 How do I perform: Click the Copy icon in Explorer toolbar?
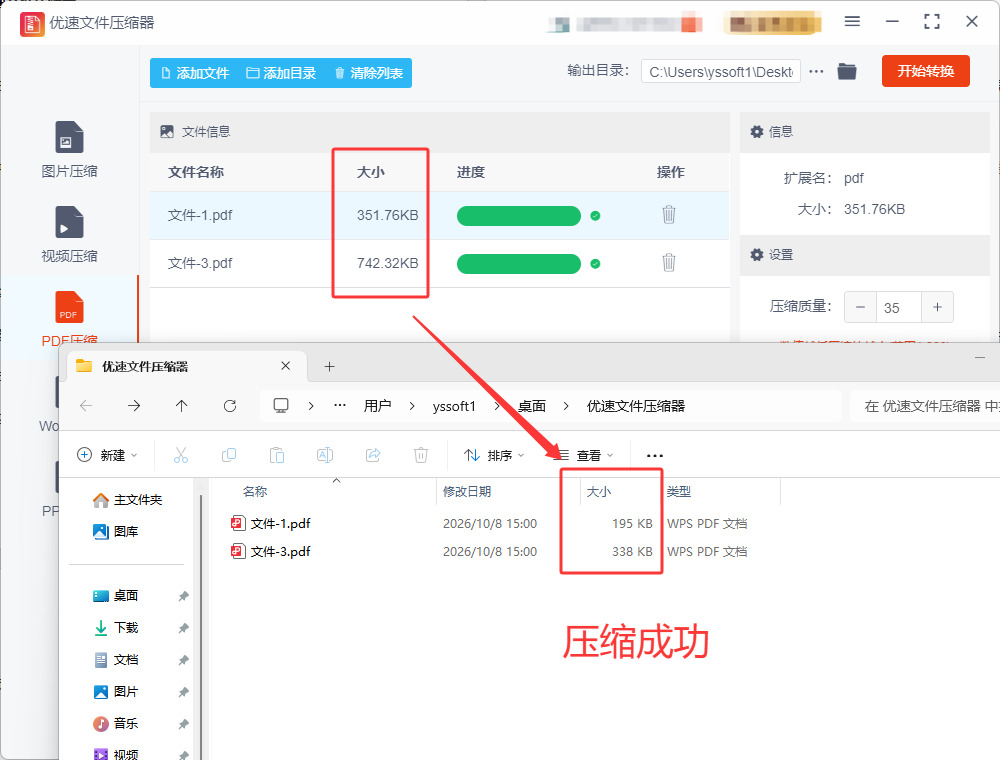(x=229, y=455)
